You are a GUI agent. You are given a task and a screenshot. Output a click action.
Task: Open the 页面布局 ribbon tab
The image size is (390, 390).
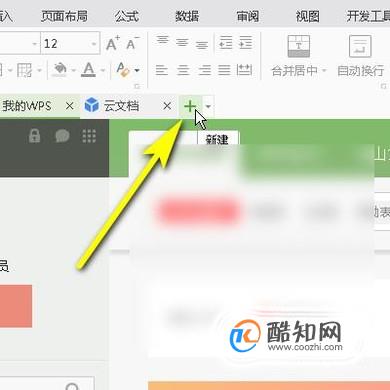pos(64,16)
